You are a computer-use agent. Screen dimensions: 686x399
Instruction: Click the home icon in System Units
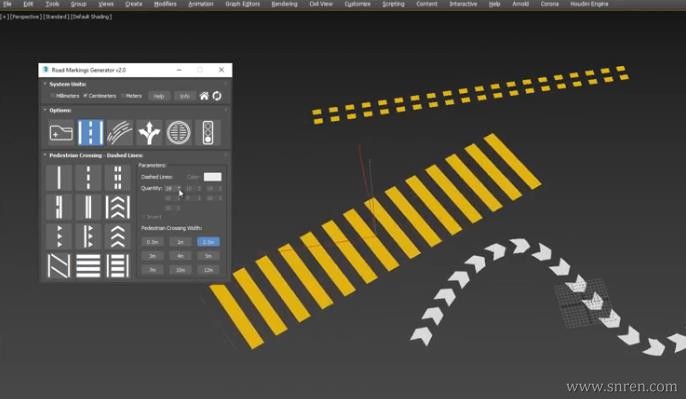[204, 96]
